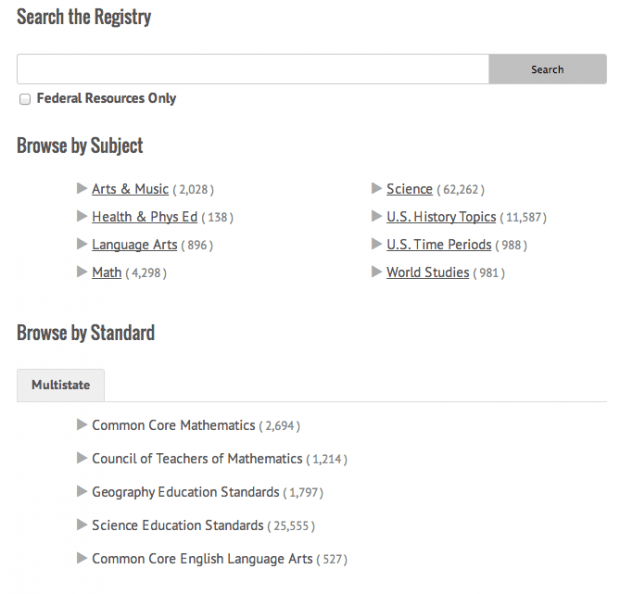Open the Arts & Music link
The width and height of the screenshot is (620, 594).
pyautogui.click(x=130, y=189)
